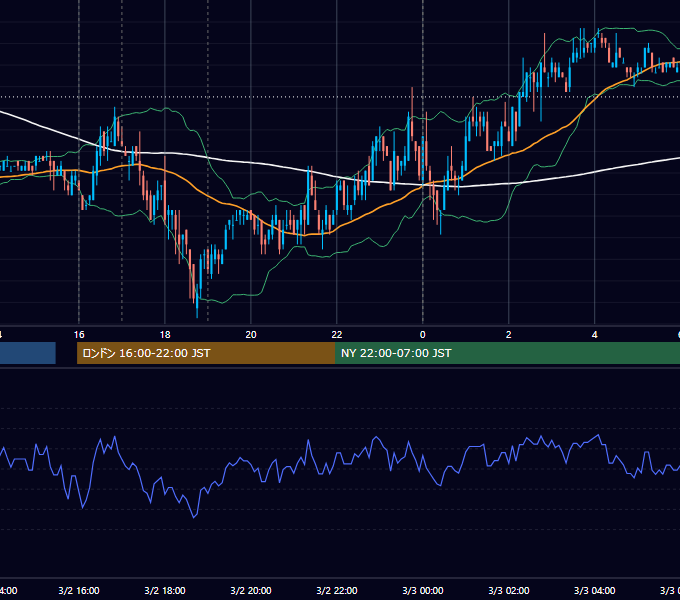This screenshot has width=680, height=600.
Task: Click the partially visible blue session bar
Action: [28, 353]
